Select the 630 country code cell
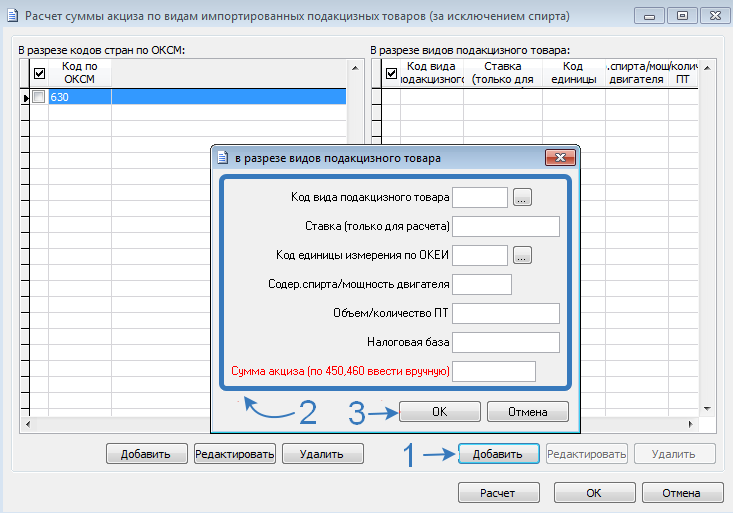733x513 pixels. click(x=80, y=97)
